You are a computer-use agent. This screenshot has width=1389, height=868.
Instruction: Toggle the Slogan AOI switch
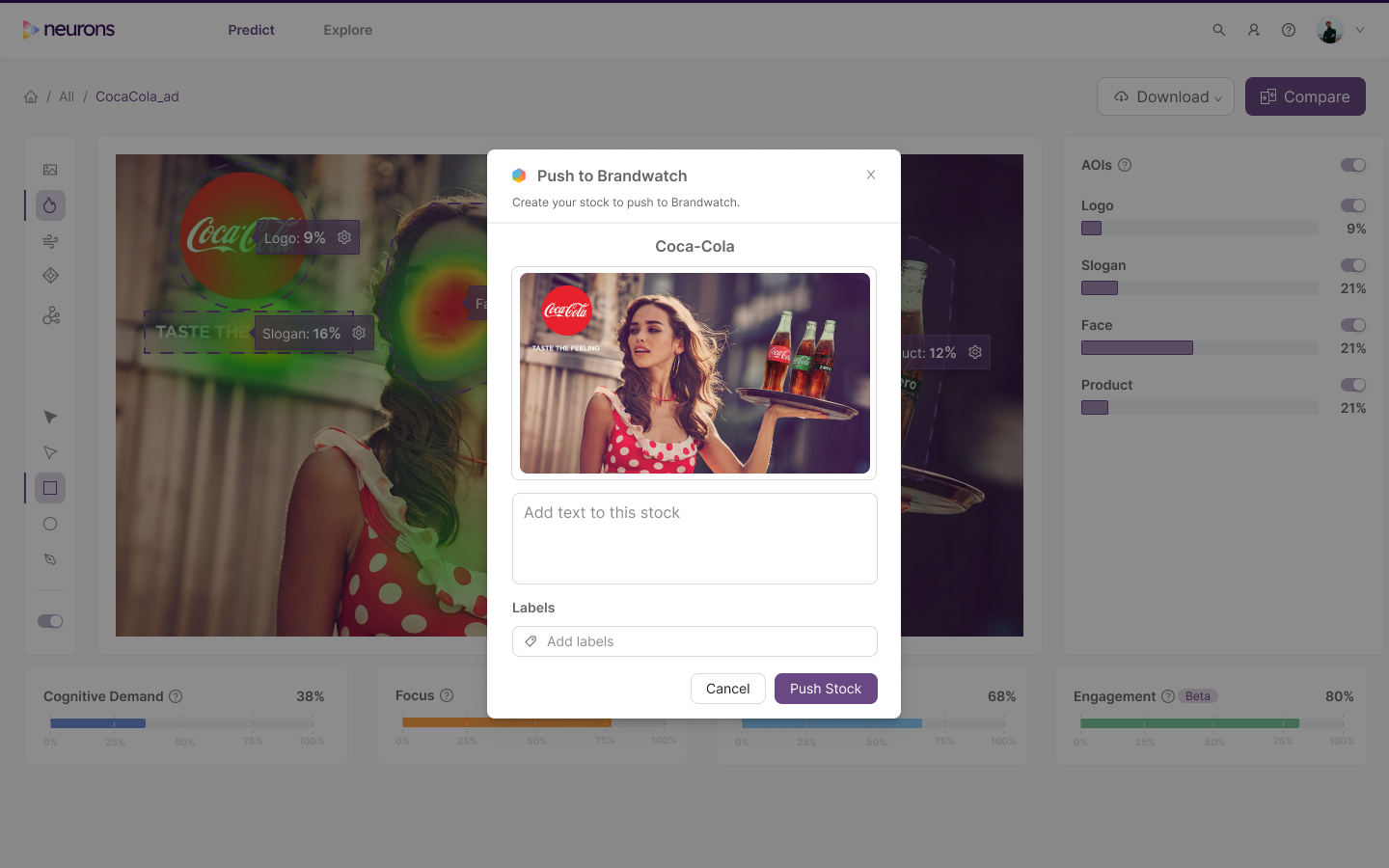point(1353,265)
